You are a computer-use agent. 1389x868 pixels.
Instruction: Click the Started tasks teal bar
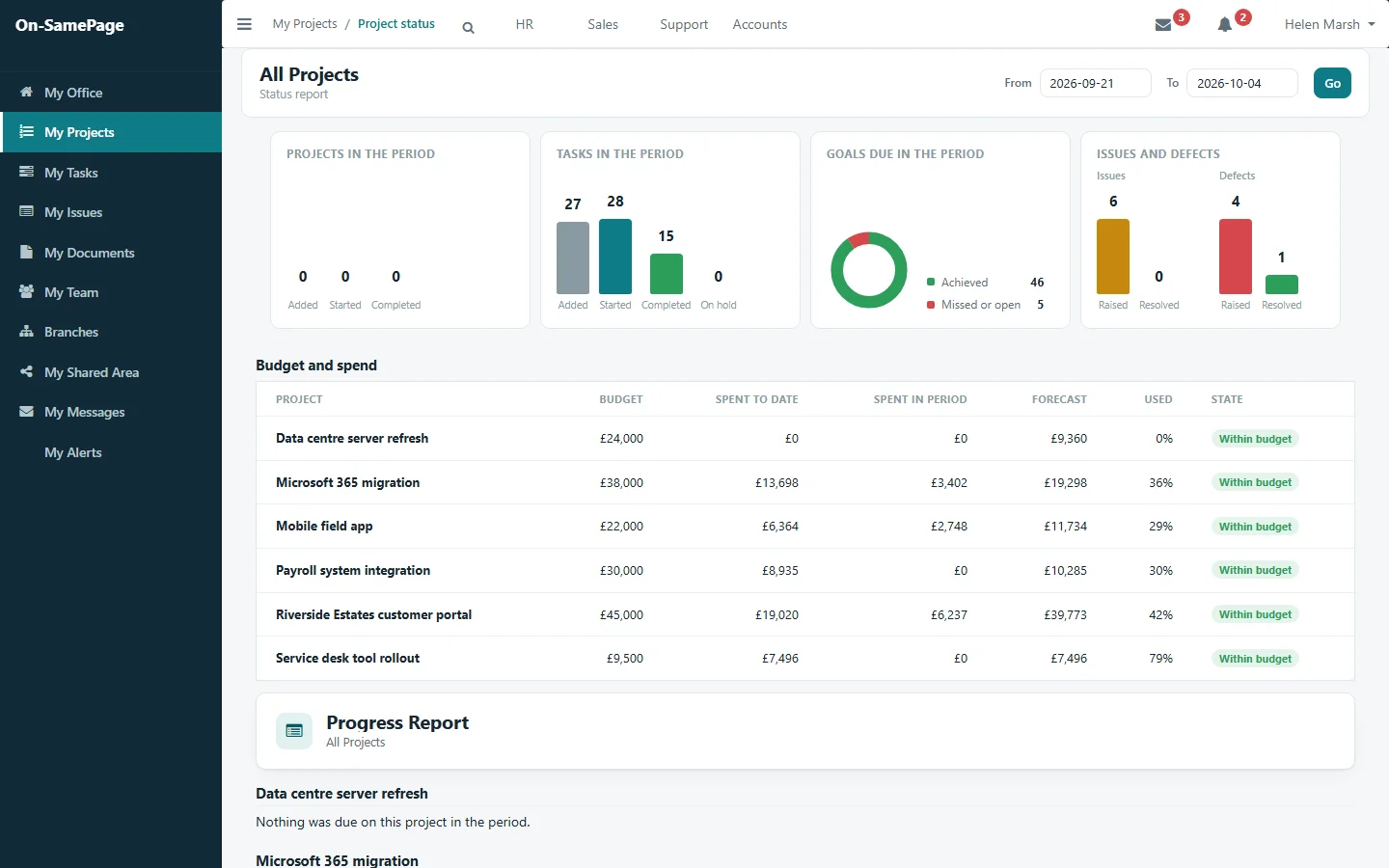point(615,257)
